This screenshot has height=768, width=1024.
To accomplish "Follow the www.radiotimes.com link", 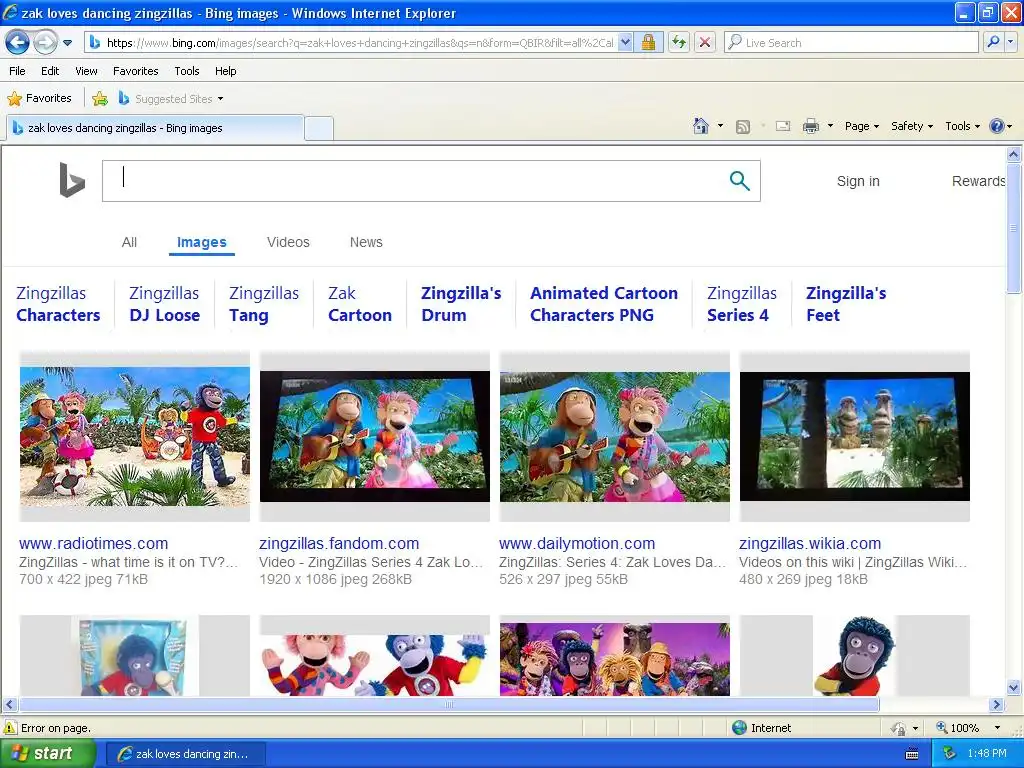I will click(93, 543).
